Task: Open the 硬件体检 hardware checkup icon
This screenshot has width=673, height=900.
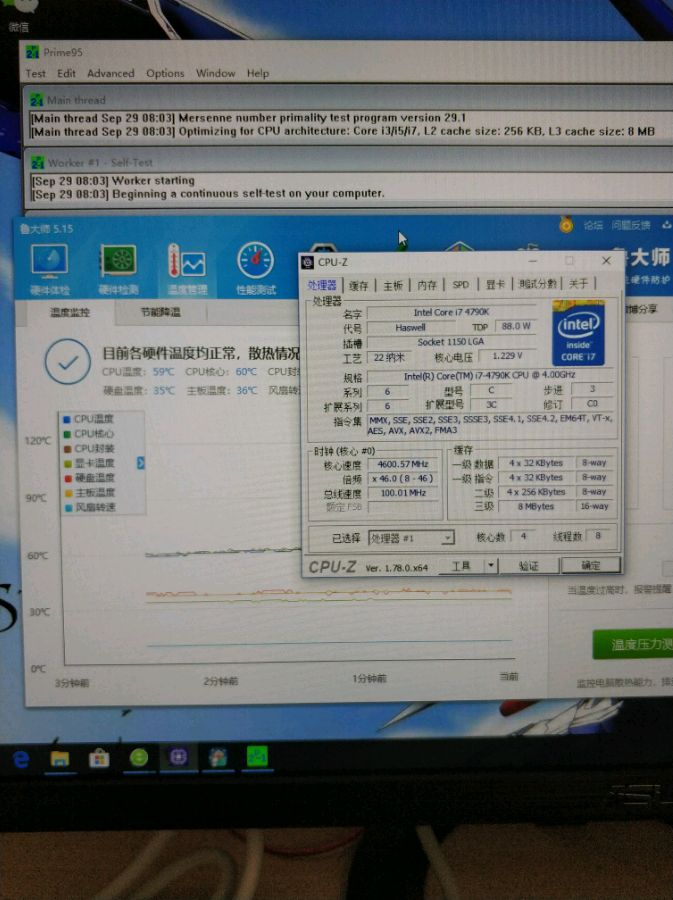Action: click(49, 269)
